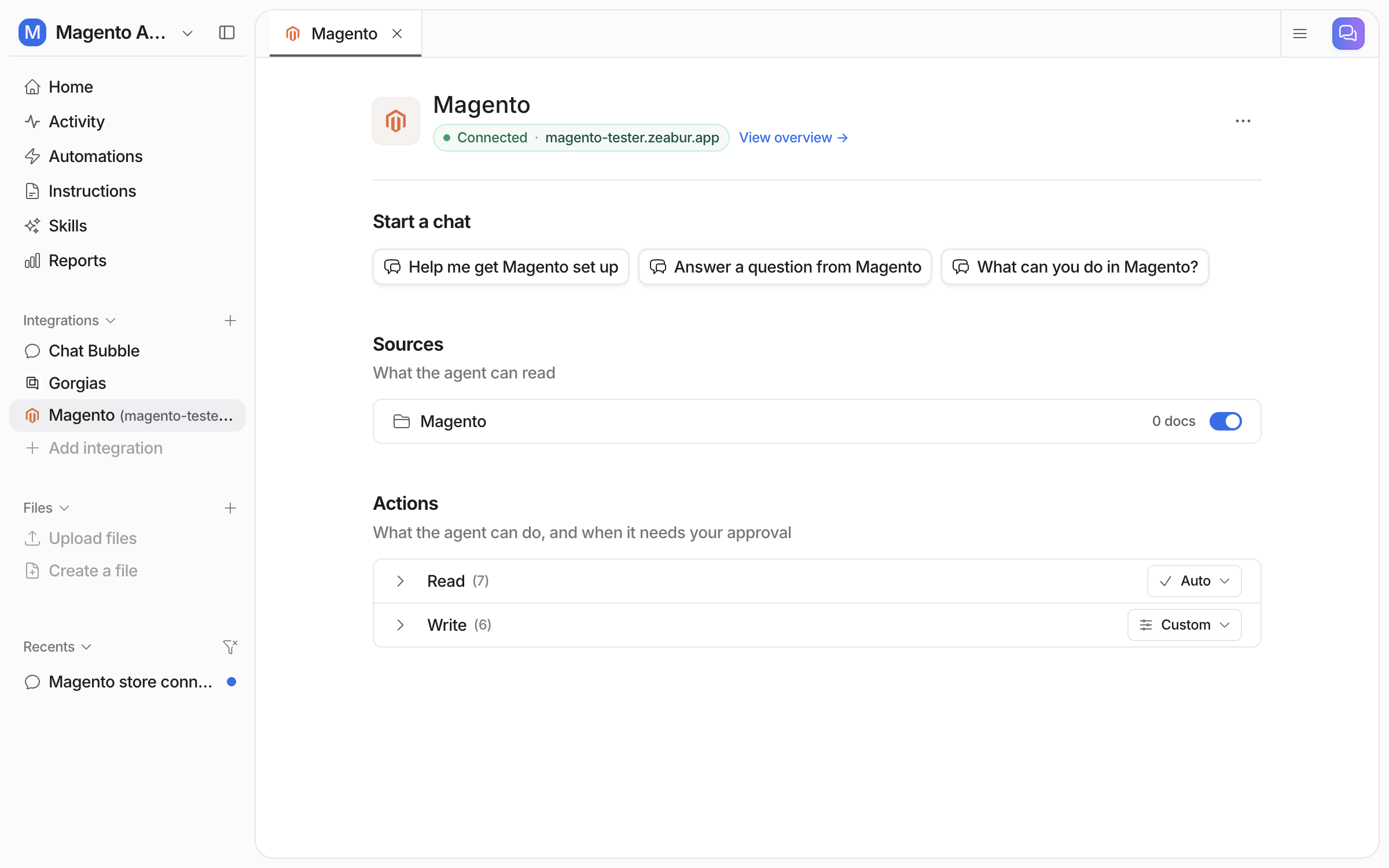Screen dimensions: 1389x868
Task: Add a new file via Files plus icon
Action: (230, 508)
